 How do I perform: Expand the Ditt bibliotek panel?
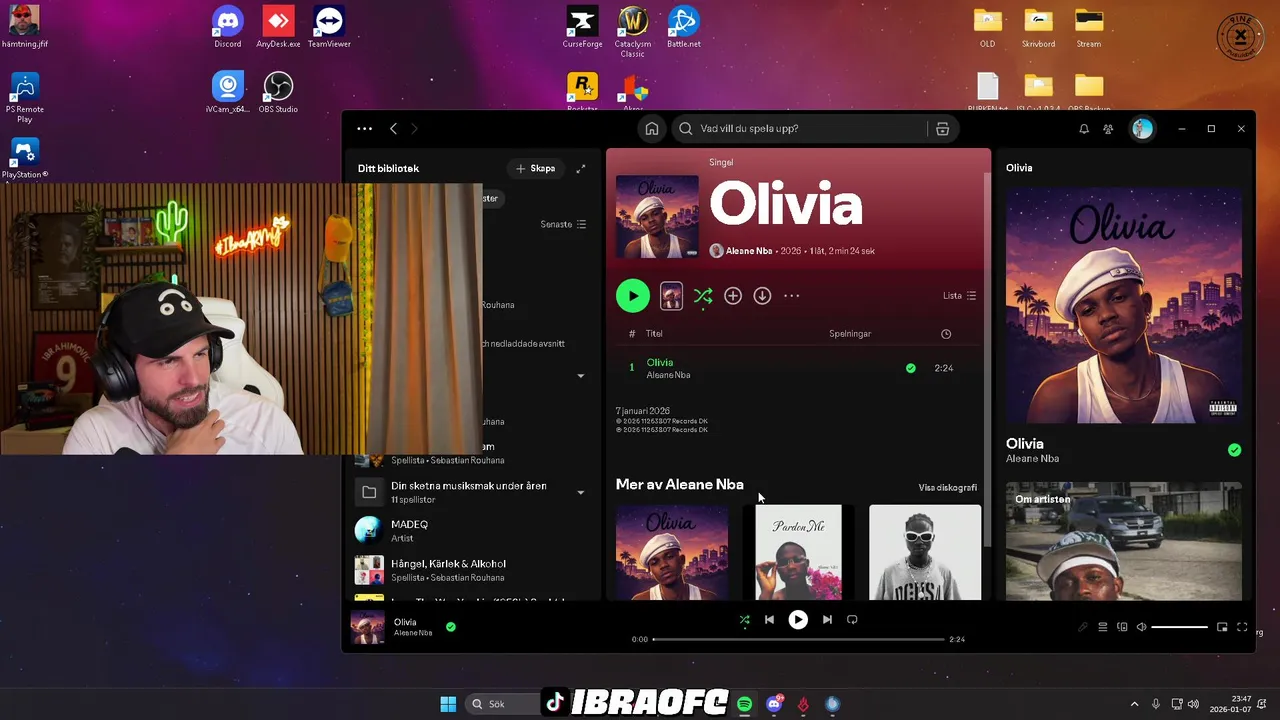(x=581, y=168)
